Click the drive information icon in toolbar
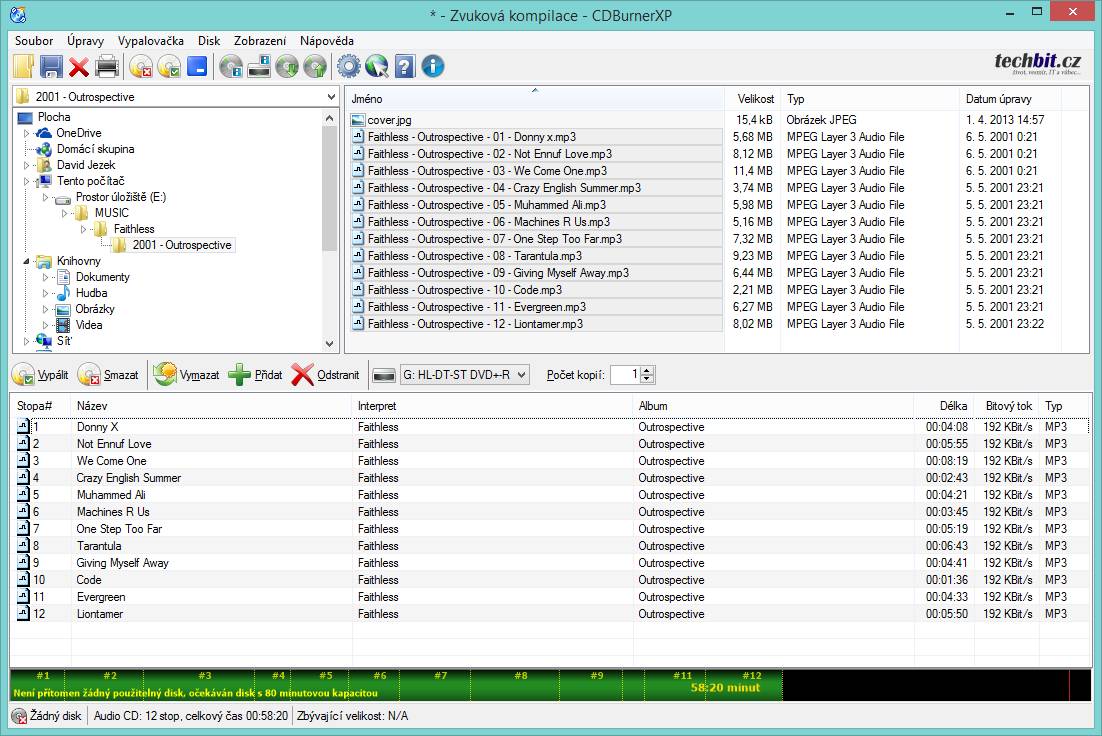 point(259,67)
